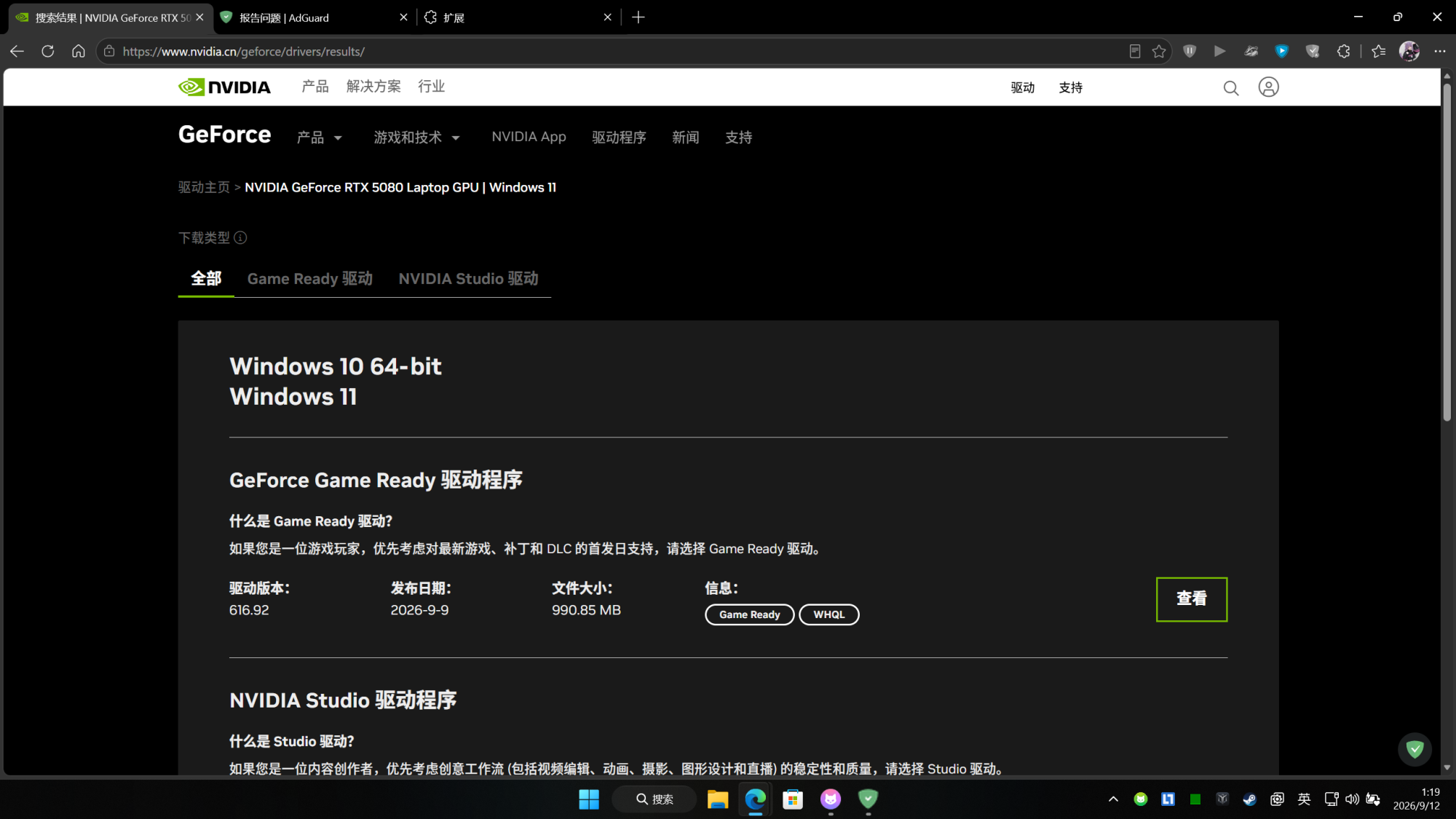Click driver version 616.92
The width and height of the screenshot is (1456, 819).
click(x=249, y=610)
